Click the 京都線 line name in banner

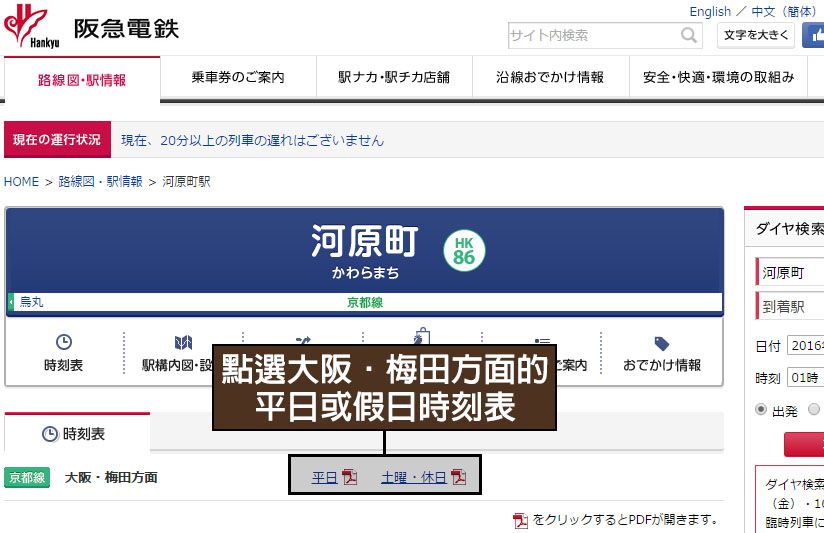(365, 303)
